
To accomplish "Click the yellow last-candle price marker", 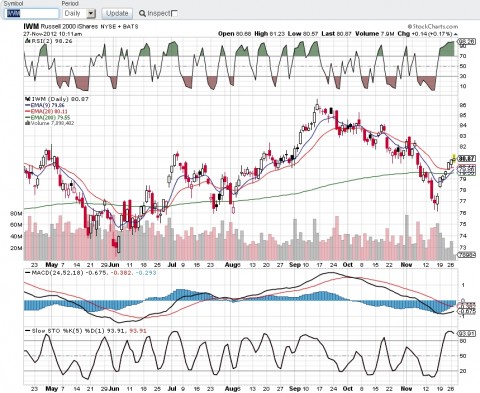I will tap(454, 157).
